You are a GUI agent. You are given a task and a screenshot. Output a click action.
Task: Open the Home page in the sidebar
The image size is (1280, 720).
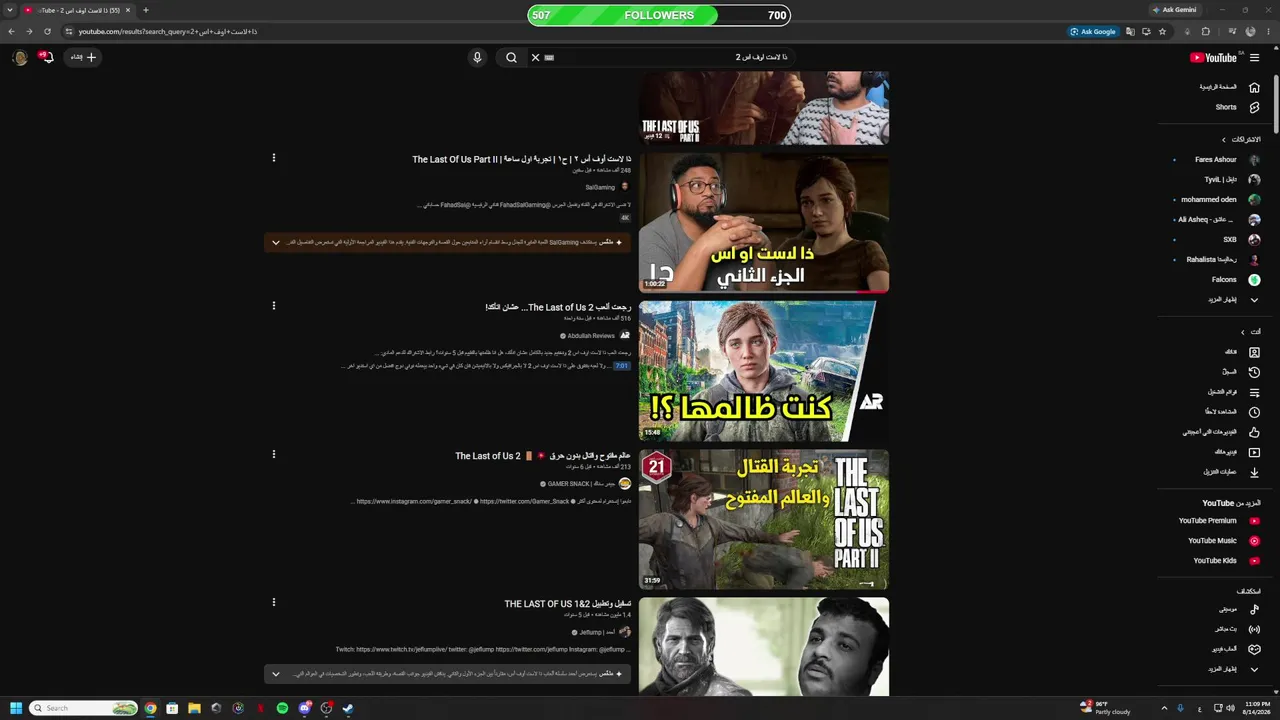point(1227,87)
